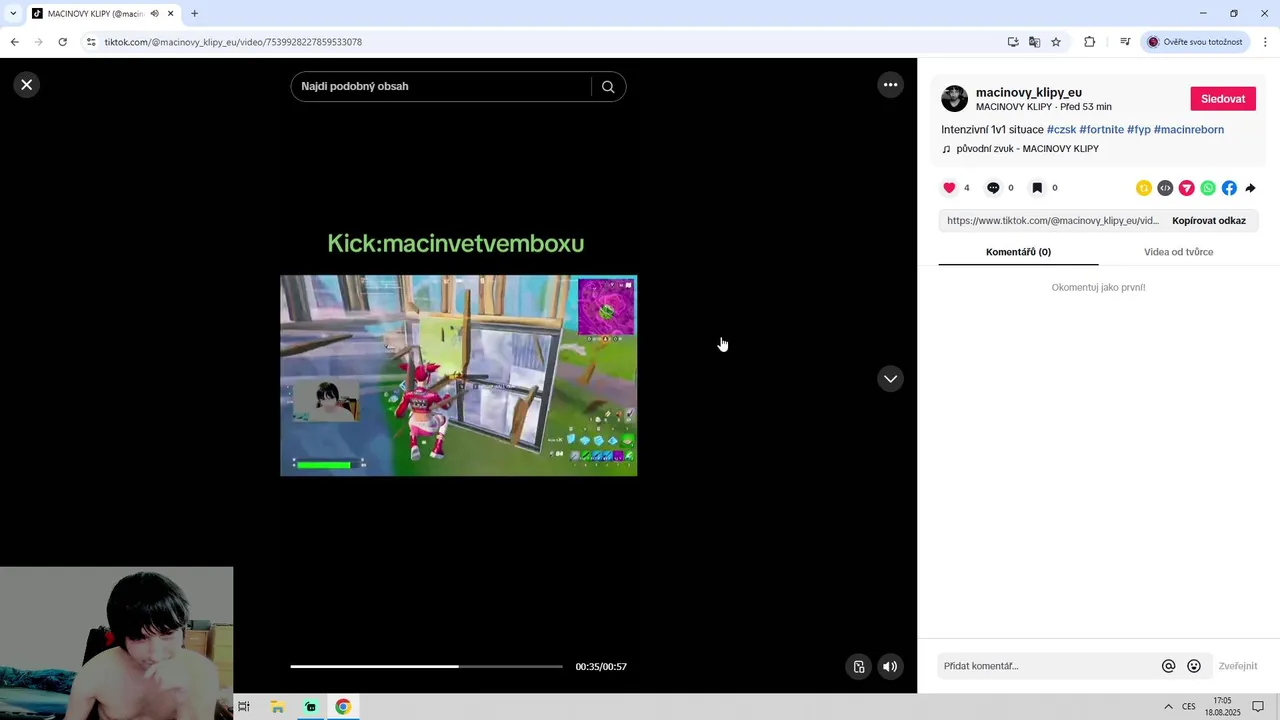Like the video with the heart icon
The height and width of the screenshot is (720, 1280).
(x=949, y=188)
